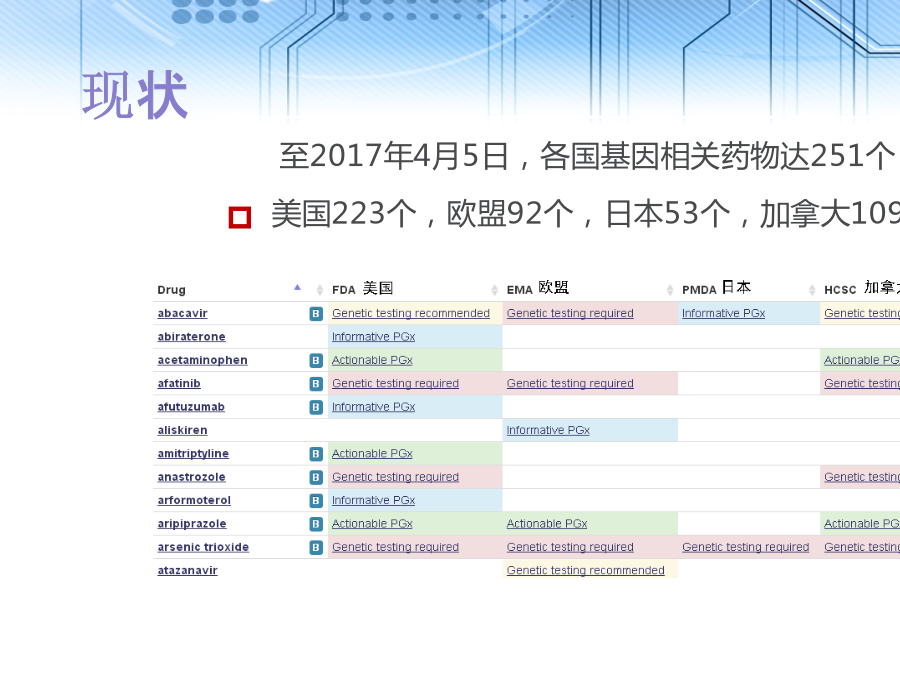Click the B badge in the afatinib row
The width and height of the screenshot is (900, 675).
tap(316, 383)
